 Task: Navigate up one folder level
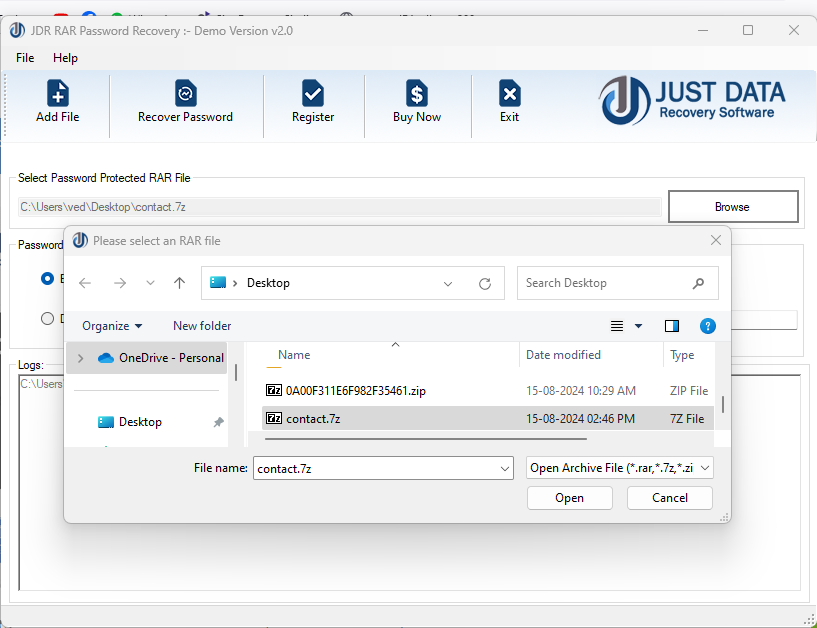point(180,283)
